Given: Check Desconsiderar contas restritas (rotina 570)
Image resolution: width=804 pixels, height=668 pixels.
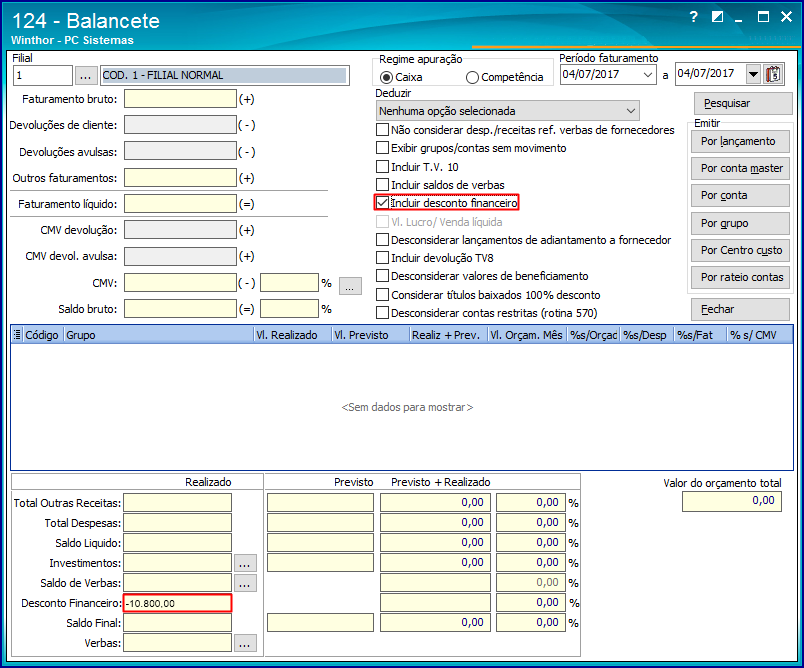Looking at the screenshot, I should 383,313.
